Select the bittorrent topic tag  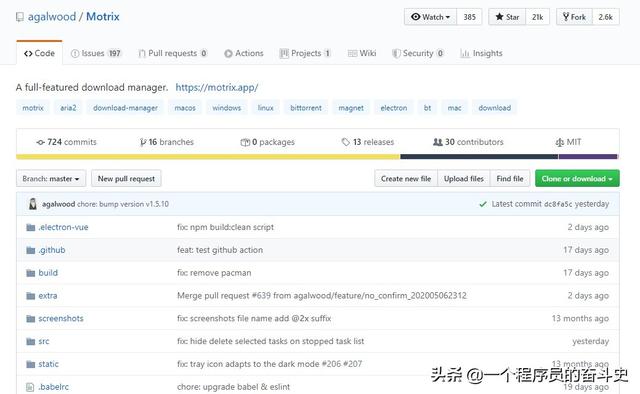point(306,108)
